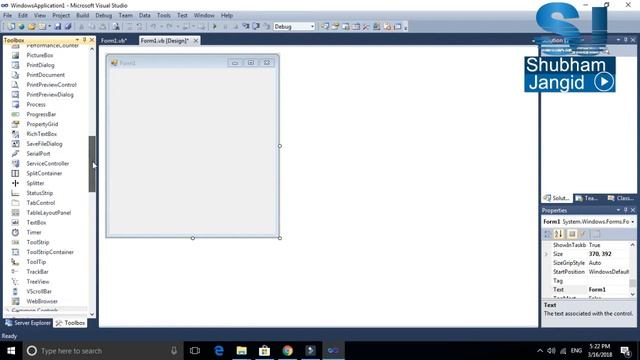Select the Splitter control icon
This screenshot has width=640, height=360.
click(16, 183)
